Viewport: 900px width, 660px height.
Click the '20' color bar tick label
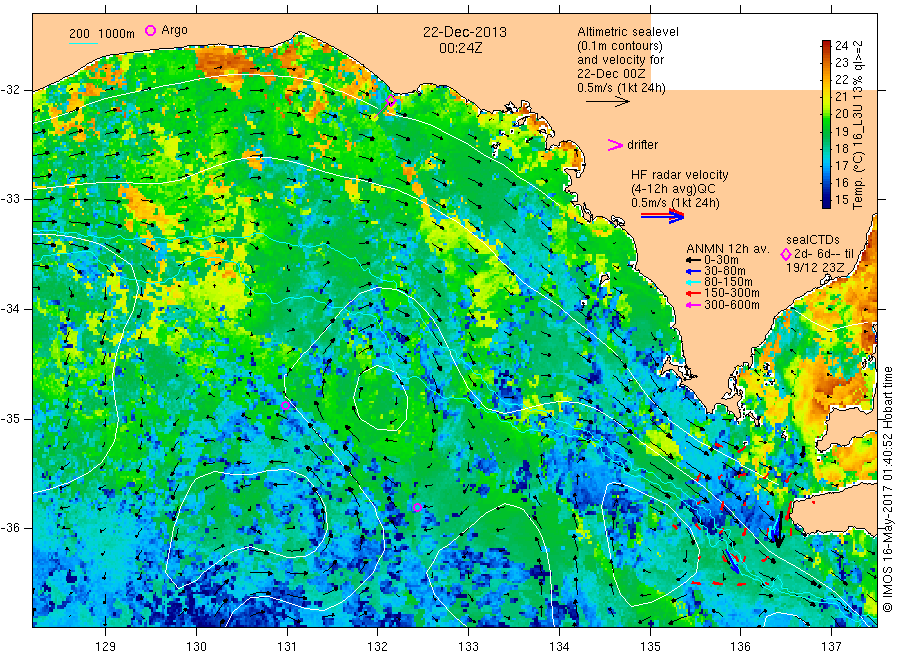[x=841, y=114]
